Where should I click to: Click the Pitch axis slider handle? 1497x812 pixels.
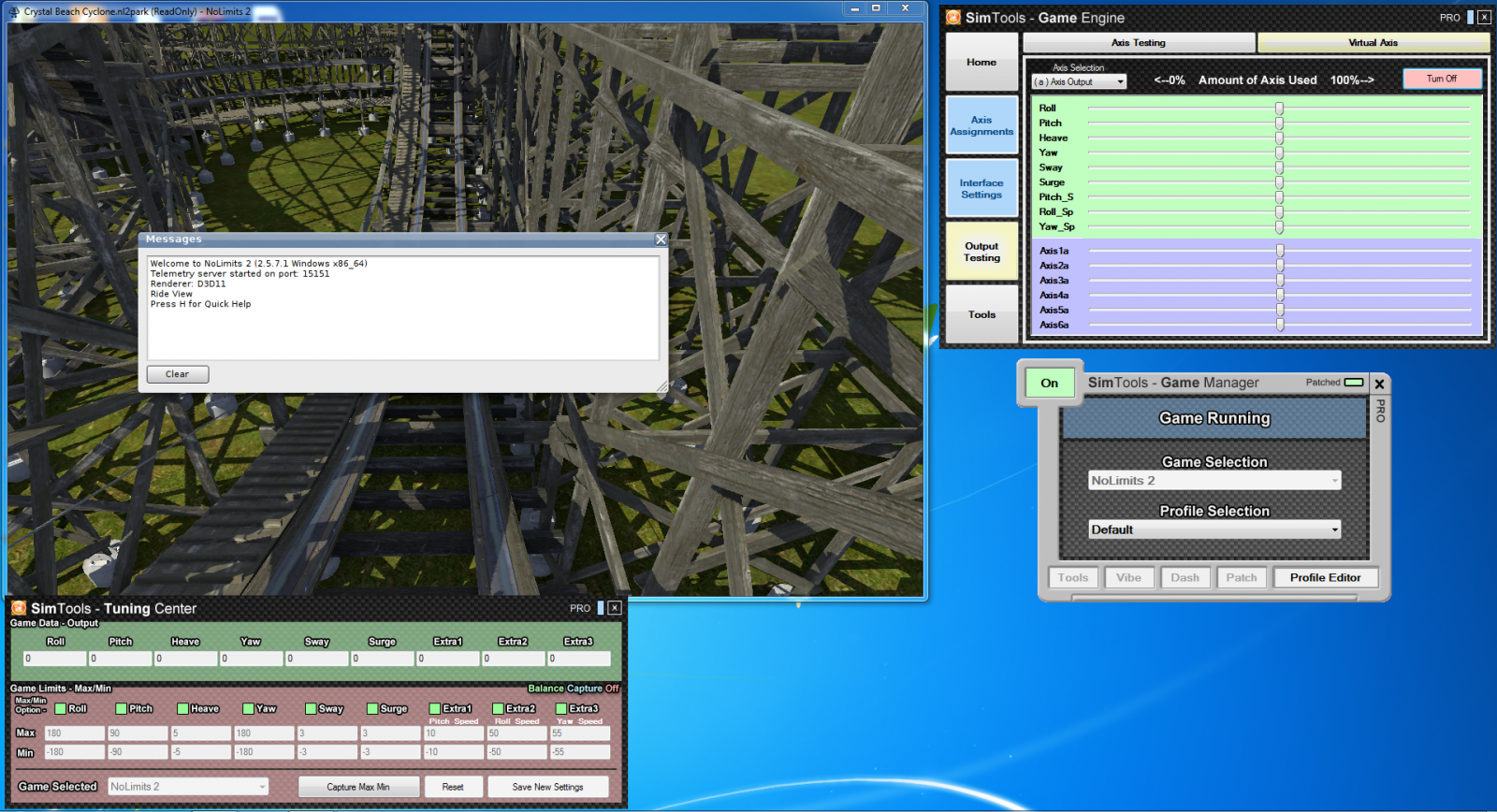click(x=1279, y=123)
